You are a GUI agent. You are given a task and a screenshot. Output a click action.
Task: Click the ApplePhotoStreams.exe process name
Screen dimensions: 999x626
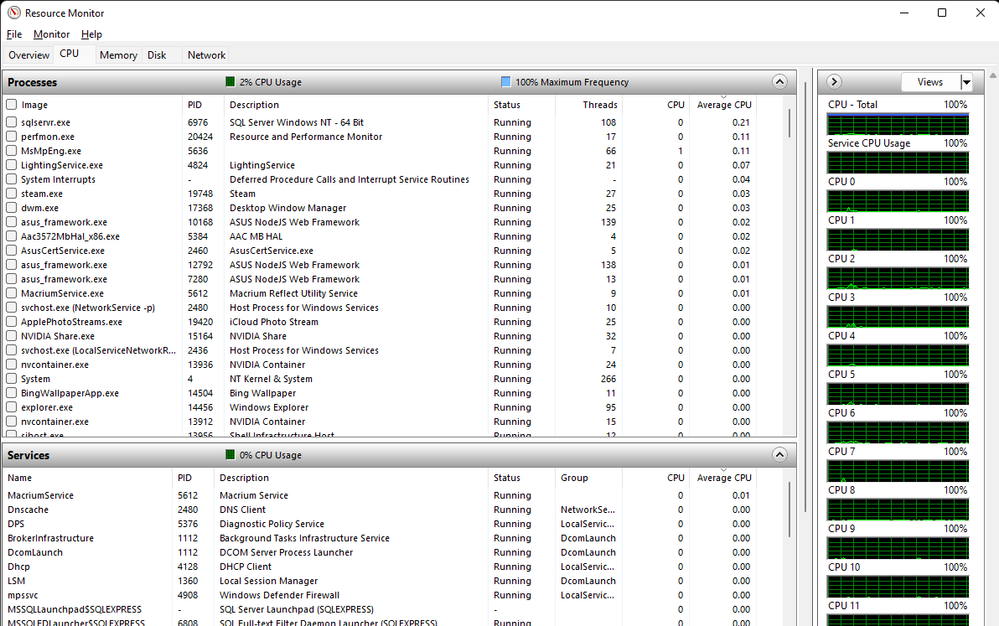point(71,322)
